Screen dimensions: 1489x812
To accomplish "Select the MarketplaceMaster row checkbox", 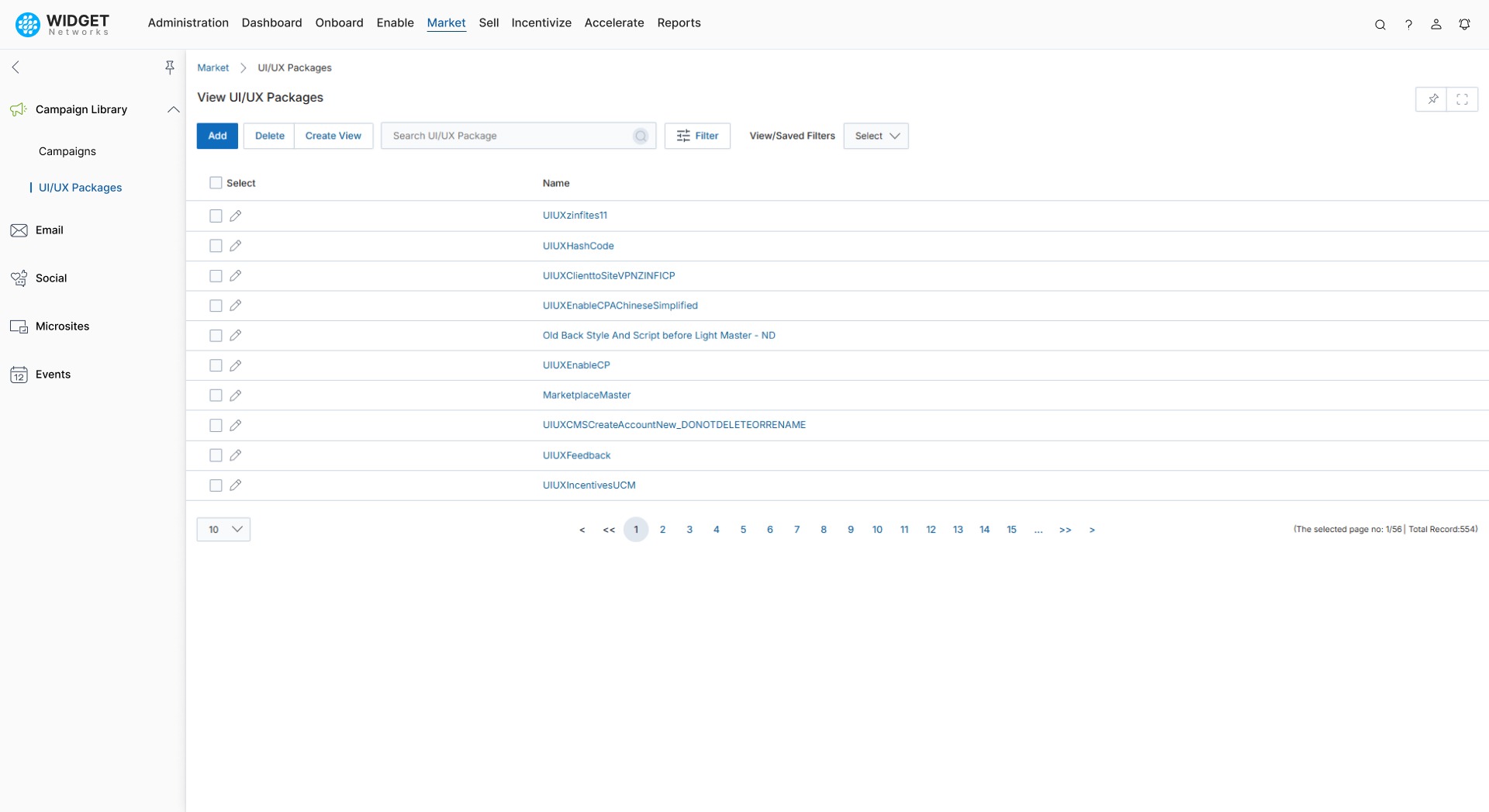I will (215, 395).
